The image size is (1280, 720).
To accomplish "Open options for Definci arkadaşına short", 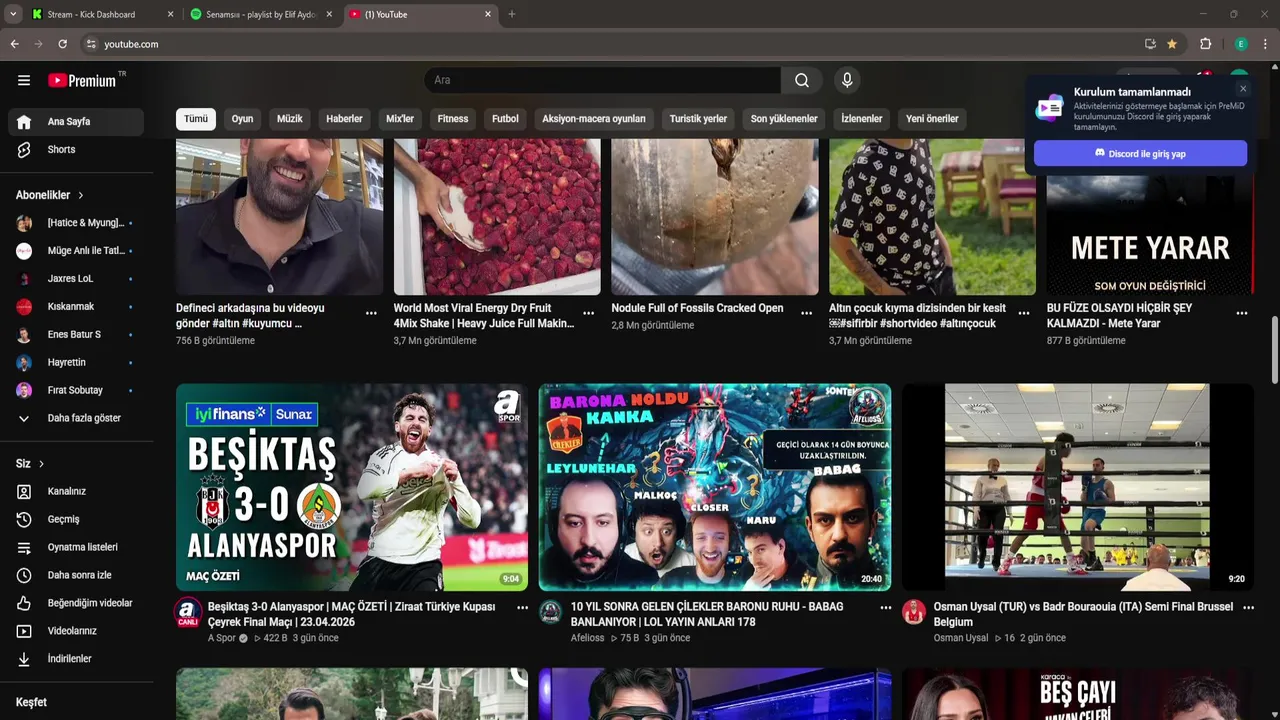I will coord(371,313).
